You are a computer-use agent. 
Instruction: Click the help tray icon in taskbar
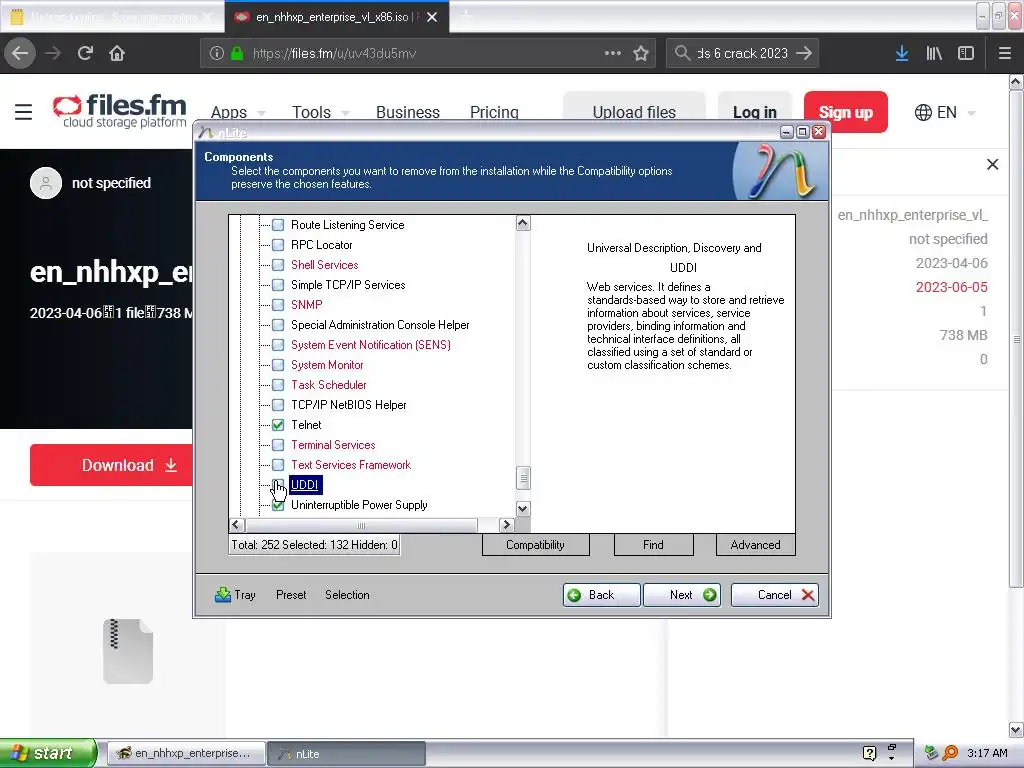coord(869,753)
